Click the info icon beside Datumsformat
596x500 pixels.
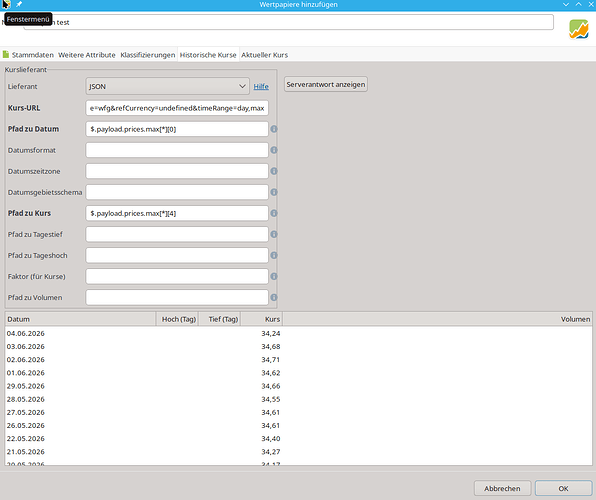(274, 150)
